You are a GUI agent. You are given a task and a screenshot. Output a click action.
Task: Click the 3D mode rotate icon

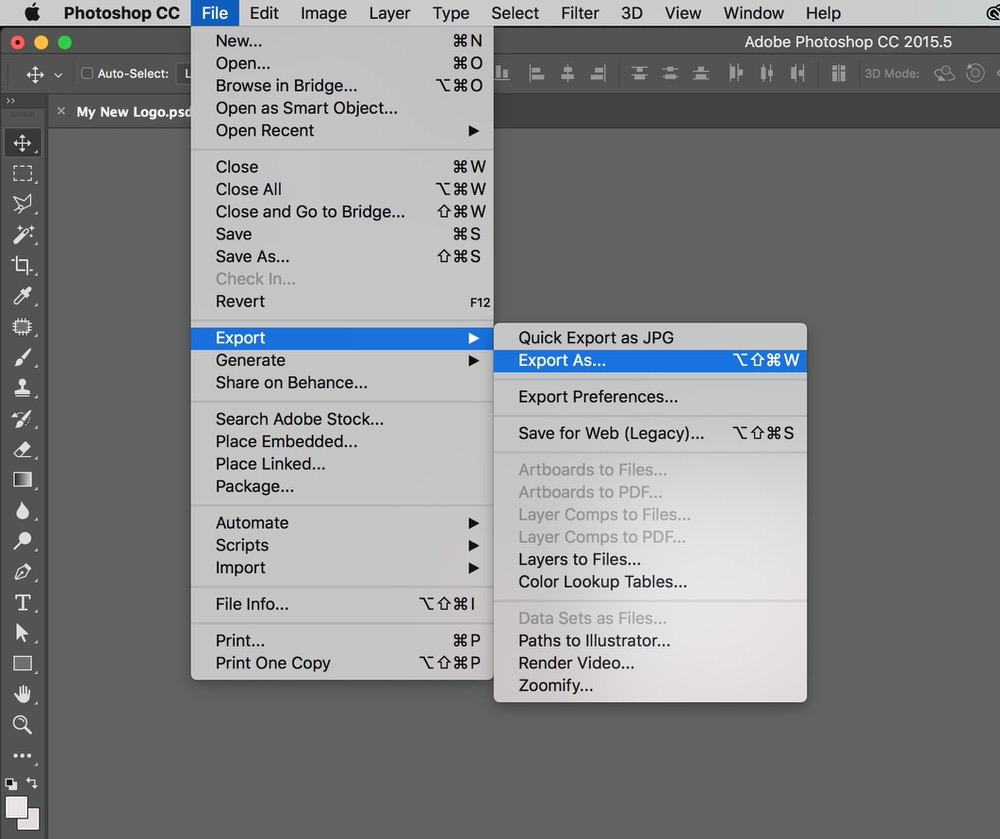944,73
